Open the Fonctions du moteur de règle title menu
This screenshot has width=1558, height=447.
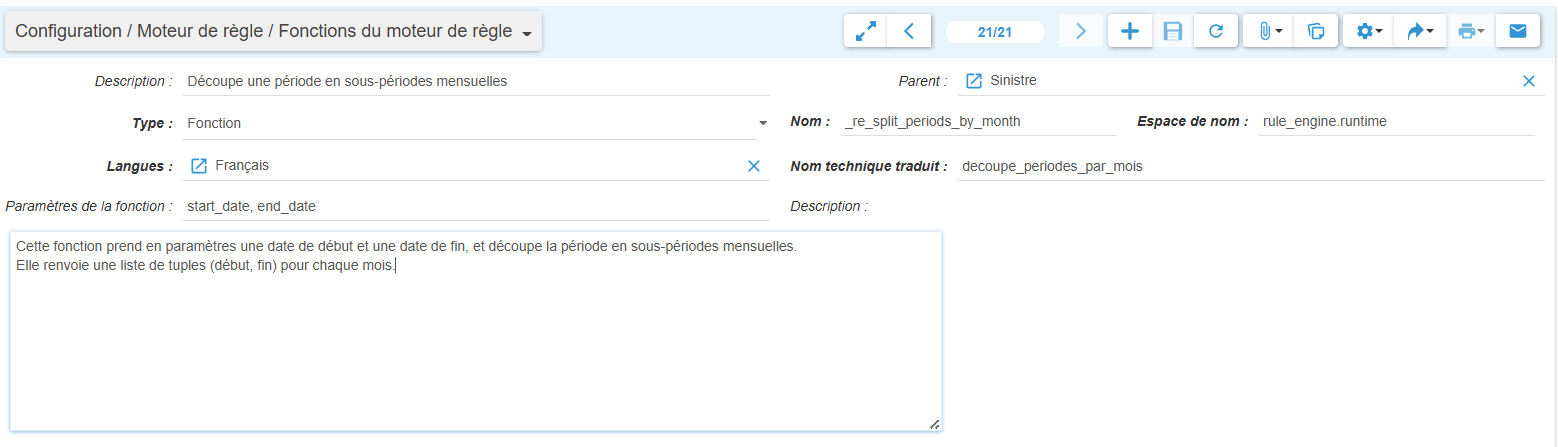pos(274,32)
